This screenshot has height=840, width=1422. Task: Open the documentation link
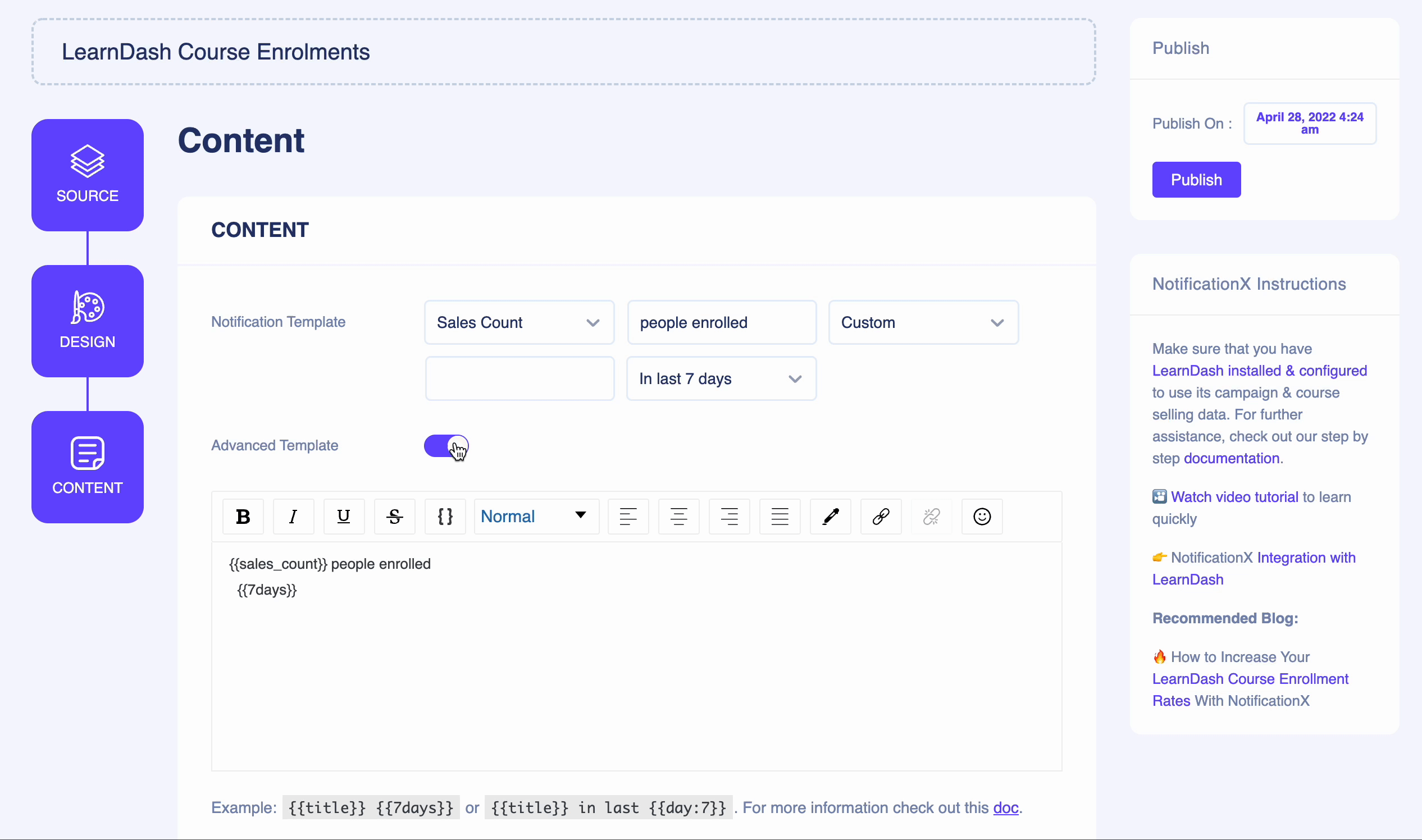tap(1231, 459)
